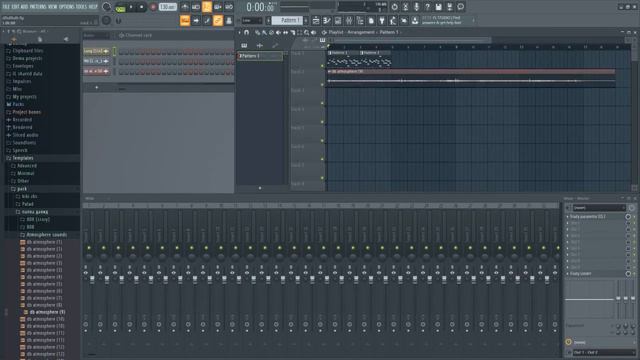Click the wait-for-input icon next to metronome
The height and width of the screenshot is (360, 640).
[196, 7]
